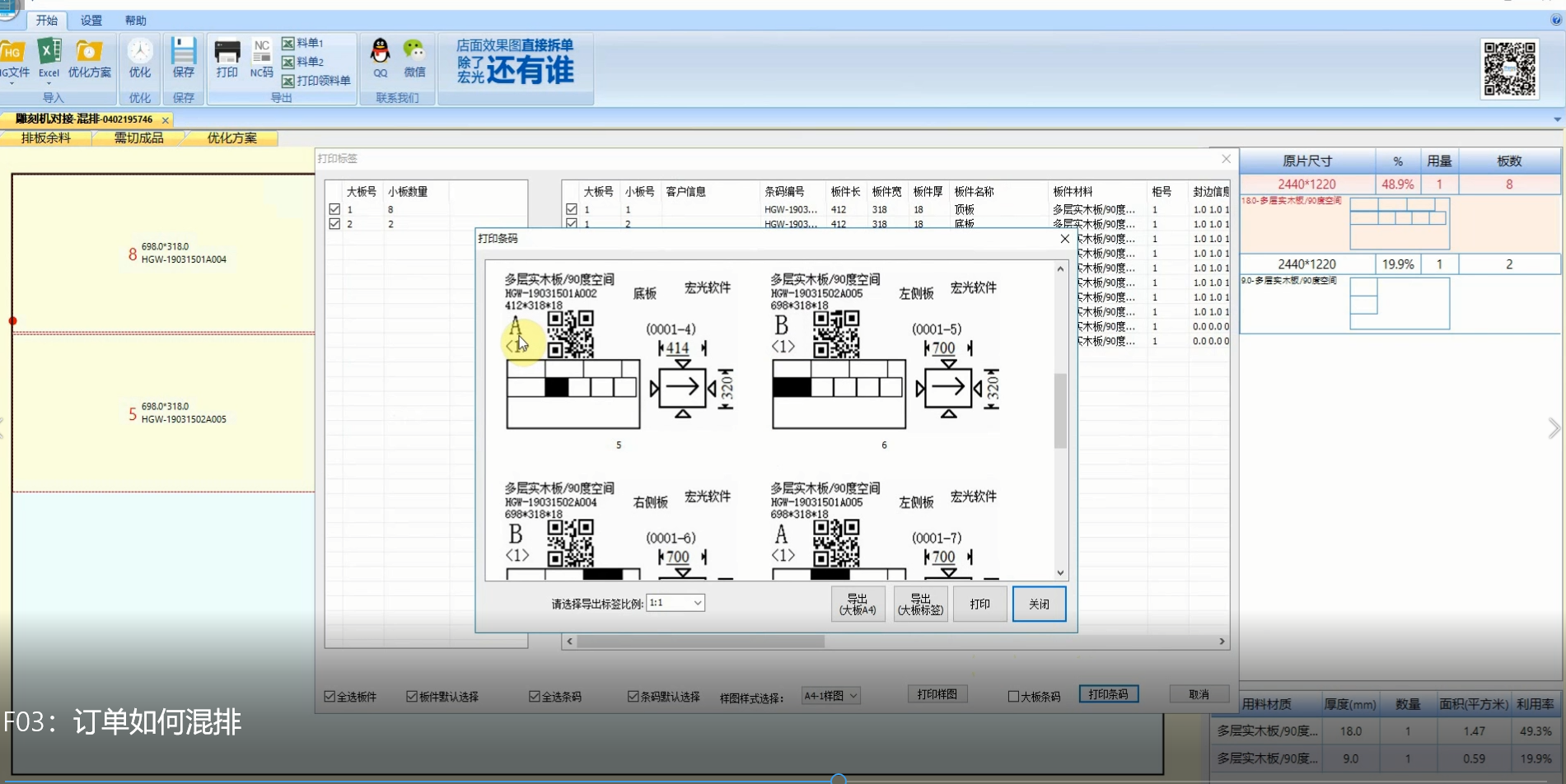The image size is (1566, 784).
Task: Toggle checkbox for 大板号 1 row
Action: click(334, 209)
